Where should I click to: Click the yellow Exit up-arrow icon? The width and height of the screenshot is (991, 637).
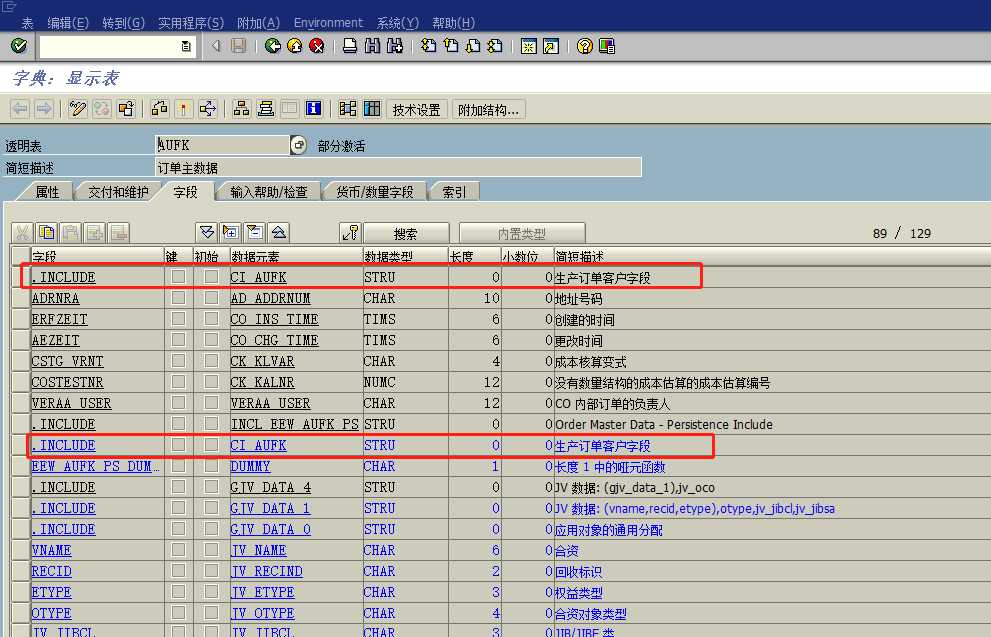[295, 46]
